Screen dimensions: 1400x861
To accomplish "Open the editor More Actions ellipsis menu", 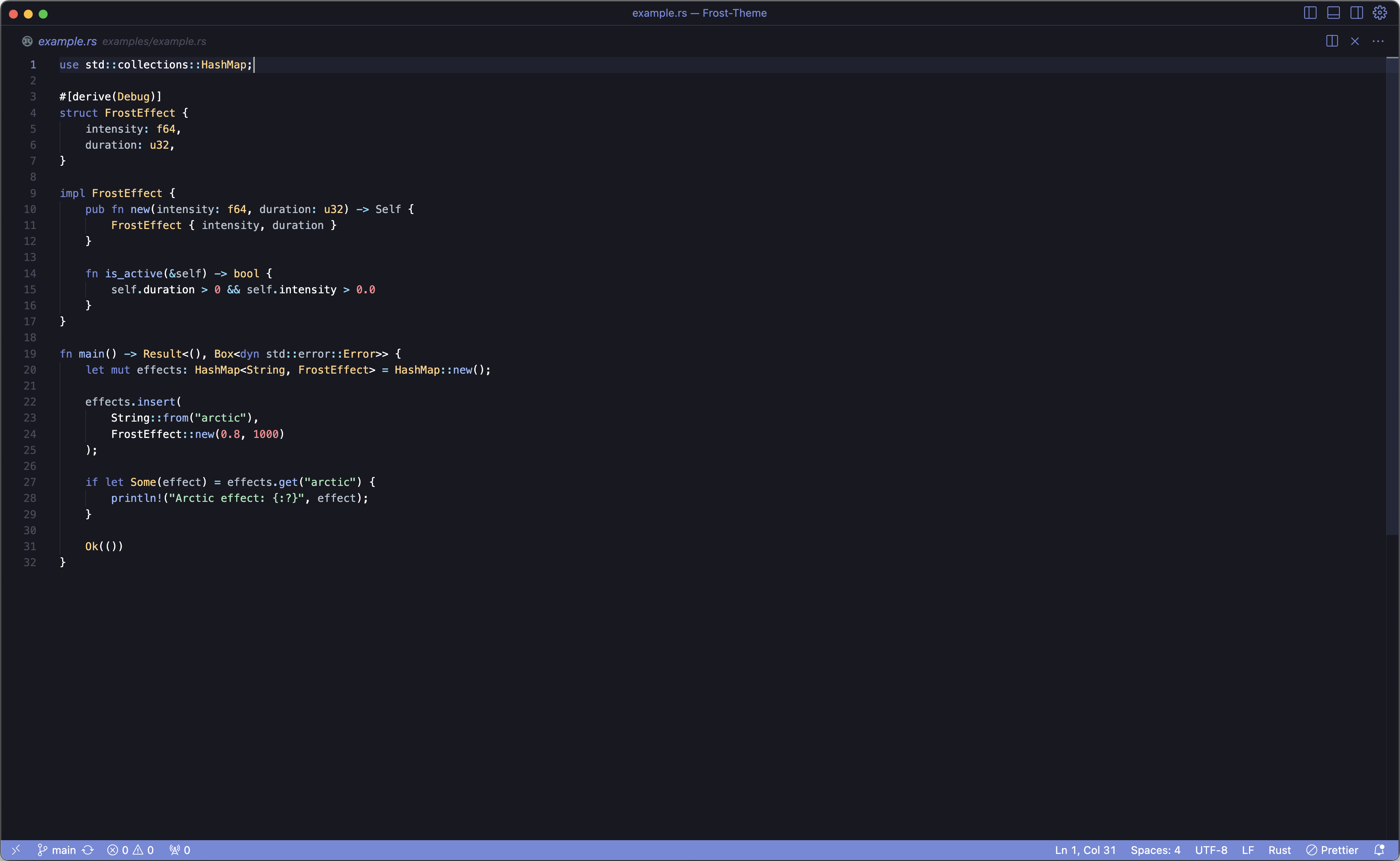I will pyautogui.click(x=1378, y=41).
